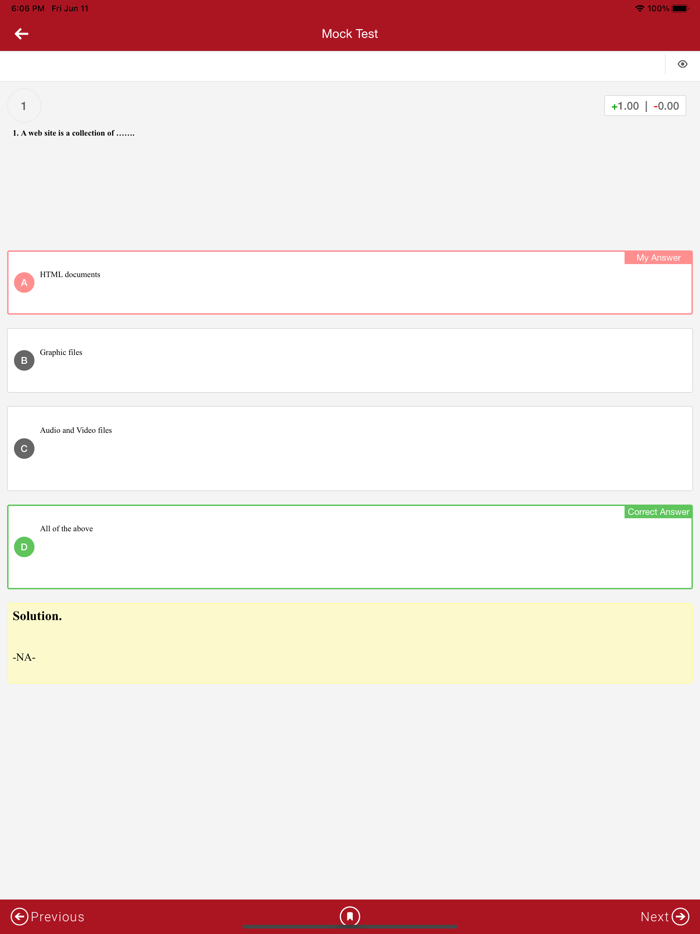
Task: Click the My Answer tag on option A
Action: [657, 257]
